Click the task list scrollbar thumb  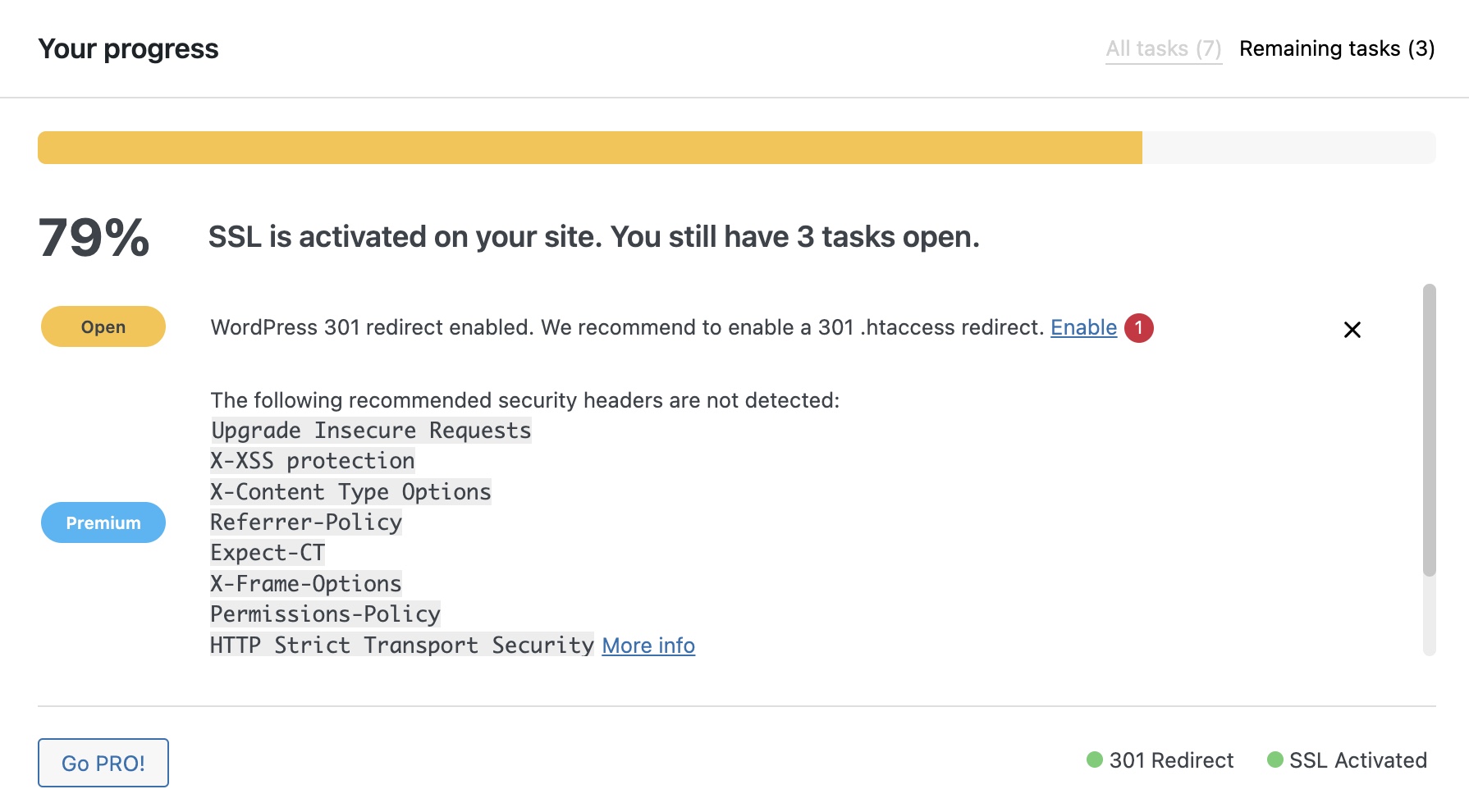click(x=1429, y=430)
